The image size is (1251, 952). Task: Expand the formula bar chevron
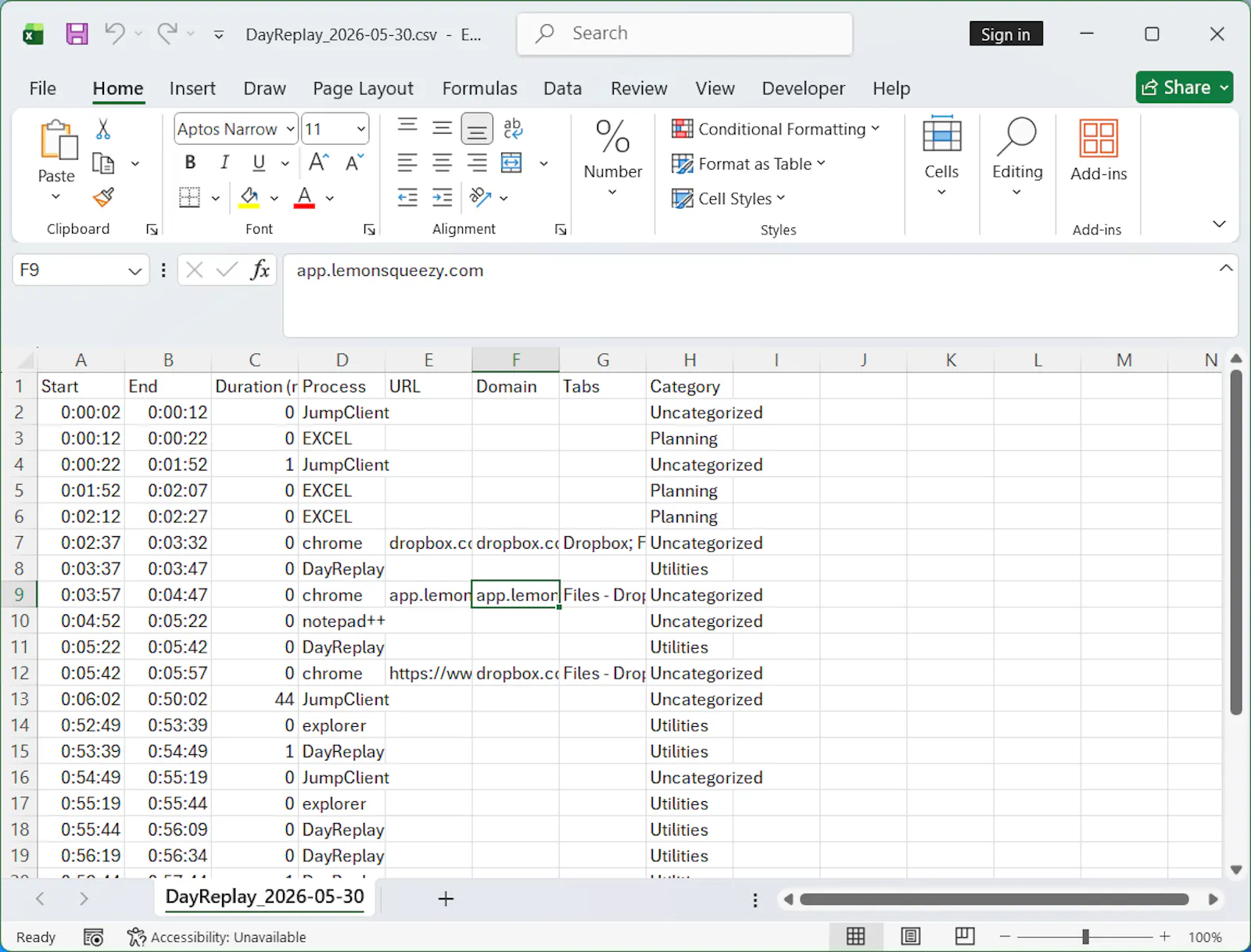pos(1225,268)
